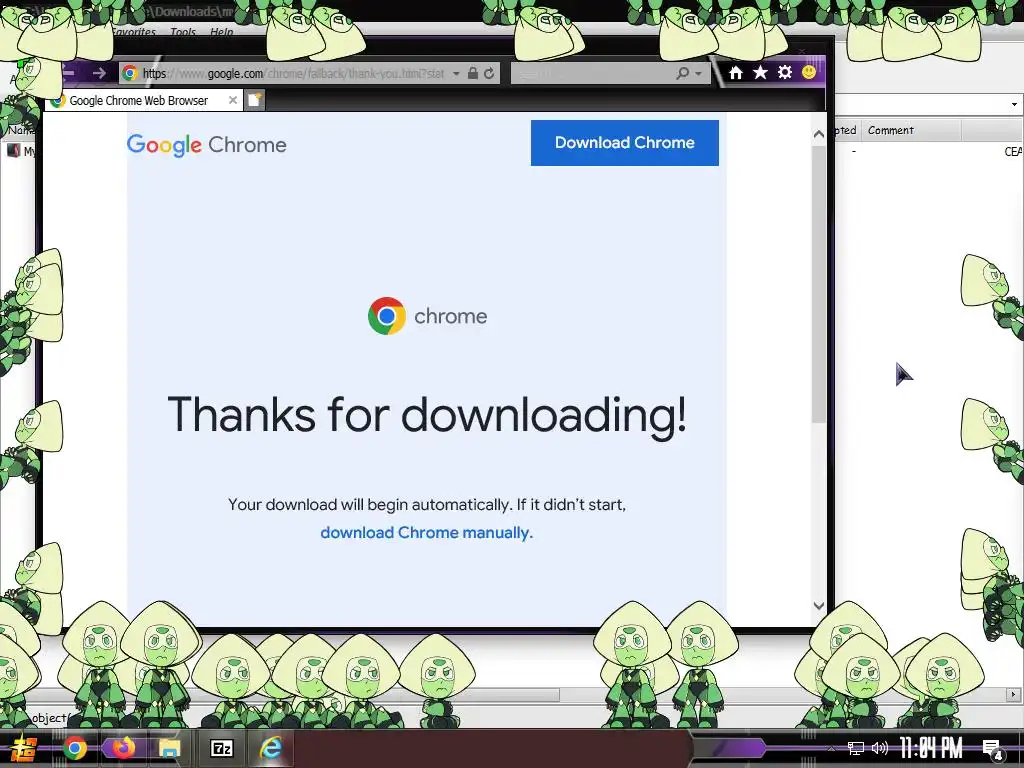
Task: Click the browser forward arrow
Action: pos(99,73)
